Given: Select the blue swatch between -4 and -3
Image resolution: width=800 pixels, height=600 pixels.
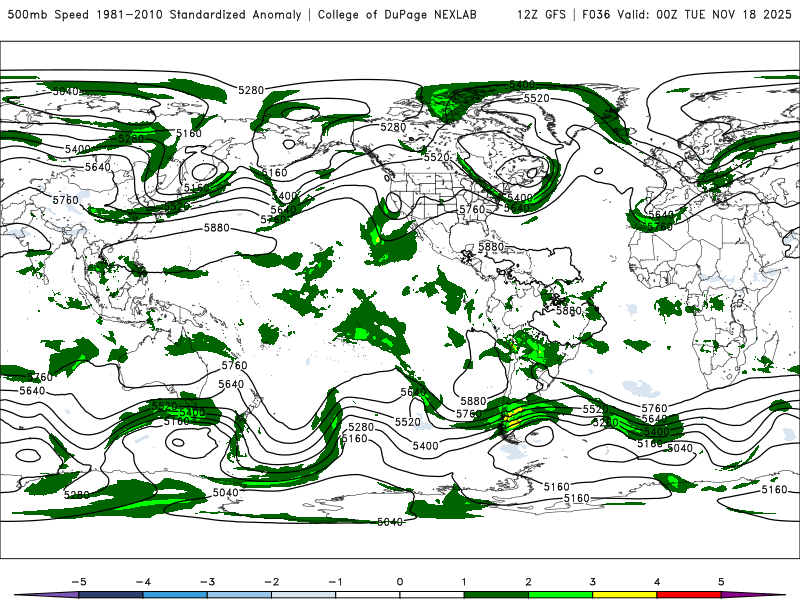Looking at the screenshot, I should [175, 595].
